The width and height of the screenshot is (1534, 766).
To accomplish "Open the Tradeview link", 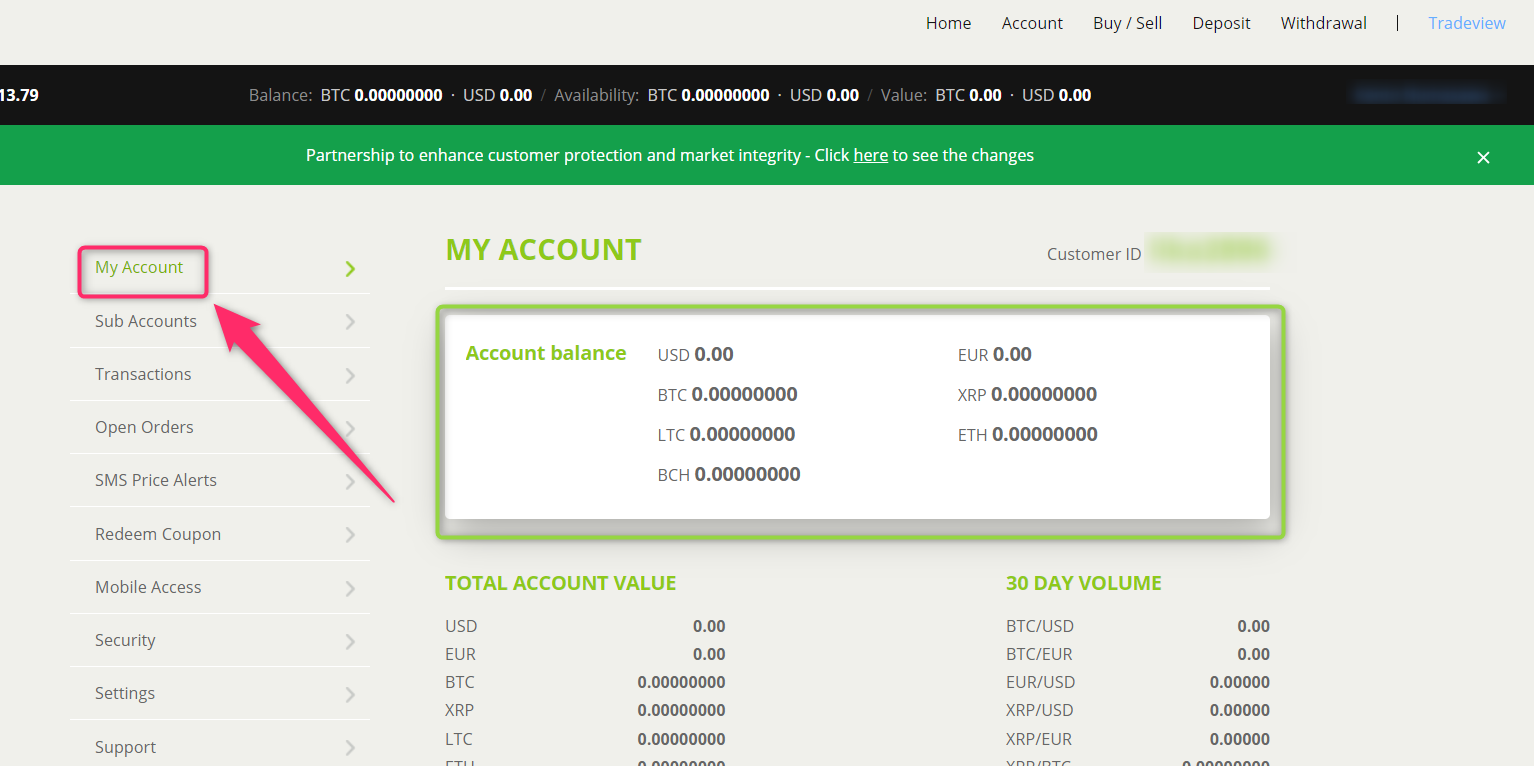I will click(x=1466, y=23).
